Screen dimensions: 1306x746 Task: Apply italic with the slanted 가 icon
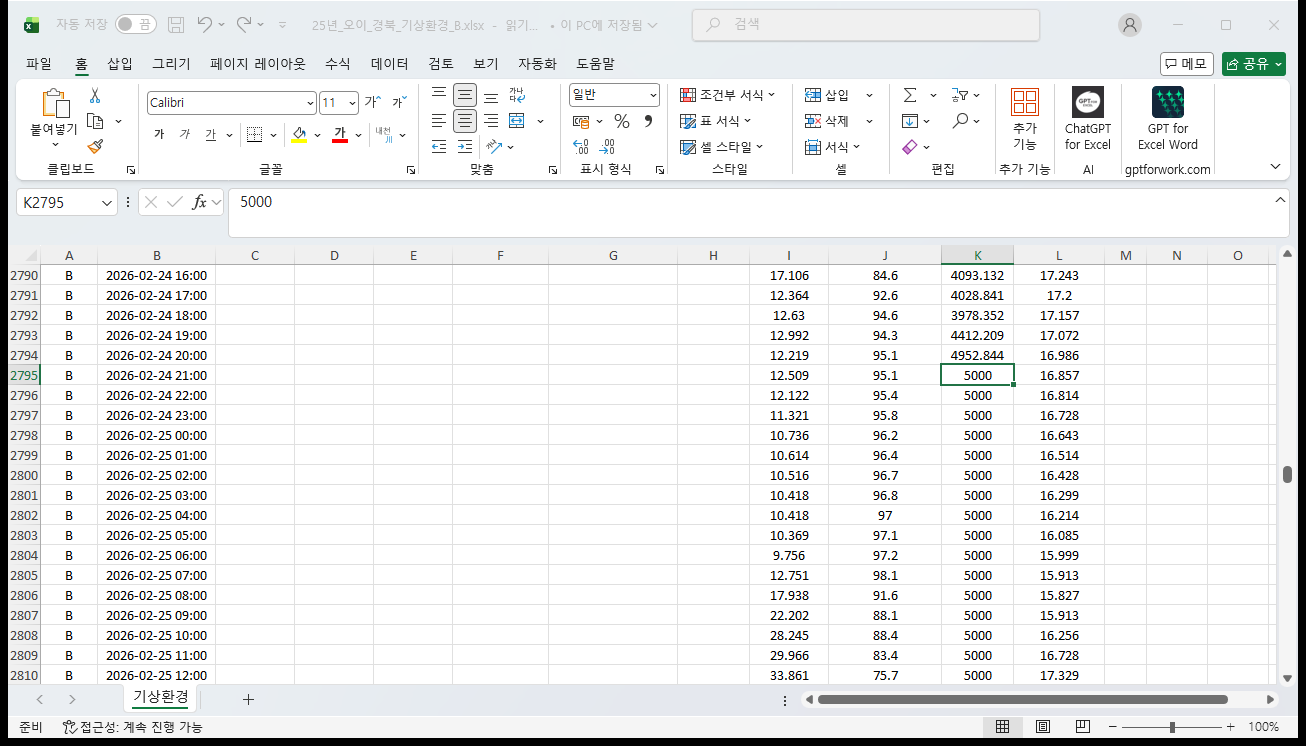pos(184,135)
